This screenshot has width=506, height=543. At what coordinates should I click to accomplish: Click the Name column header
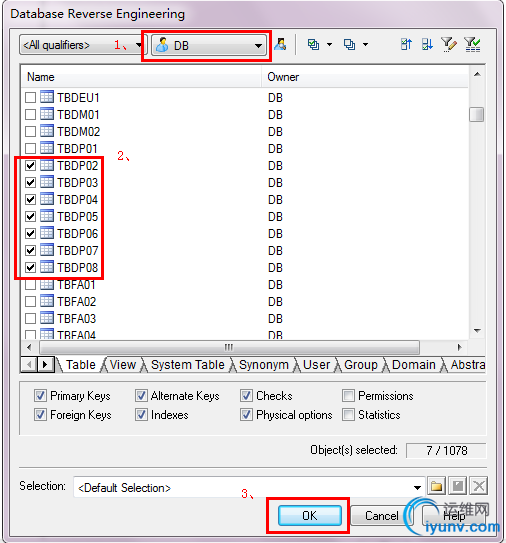(141, 77)
